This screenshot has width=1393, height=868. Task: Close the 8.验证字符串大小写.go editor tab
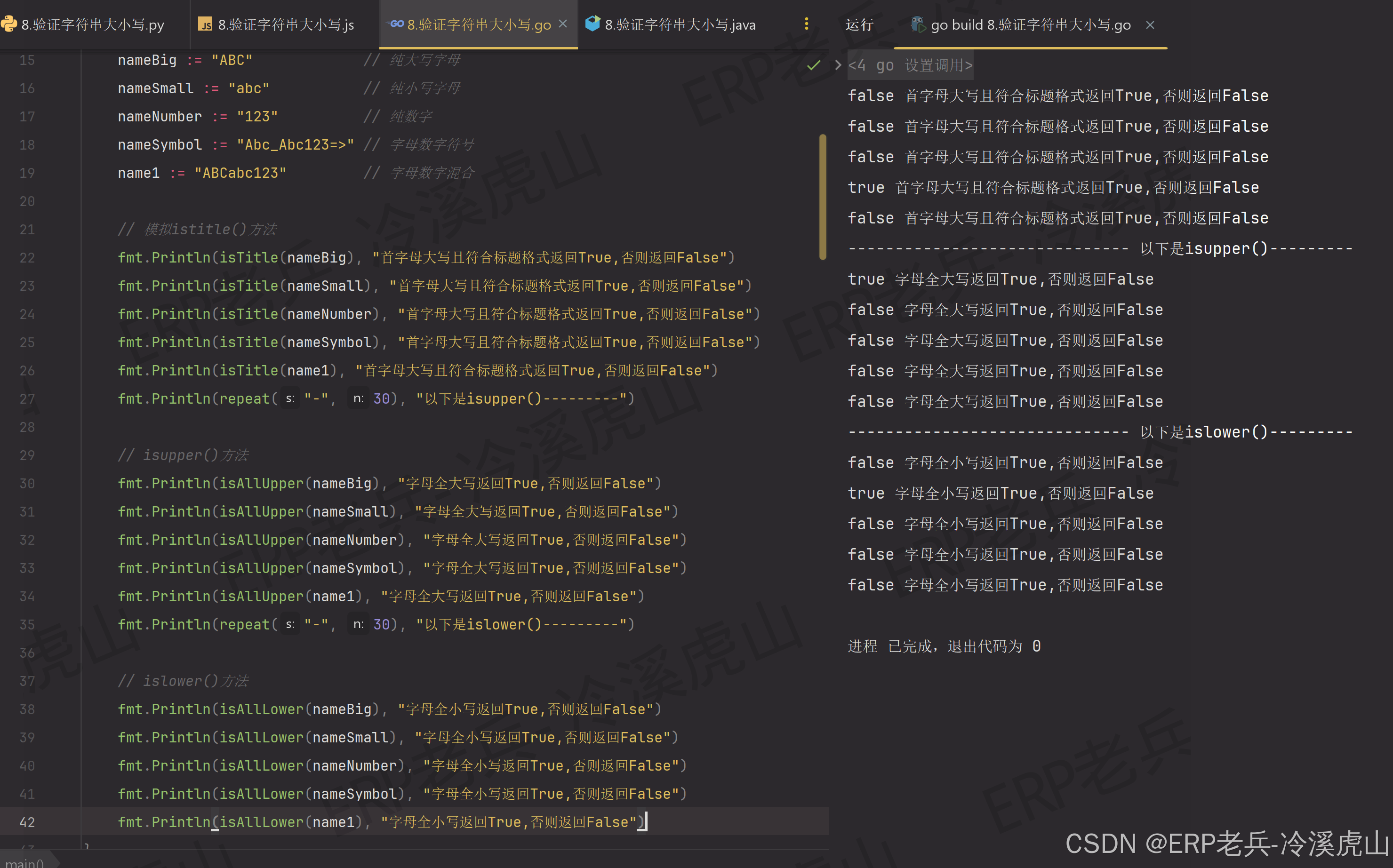point(563,24)
